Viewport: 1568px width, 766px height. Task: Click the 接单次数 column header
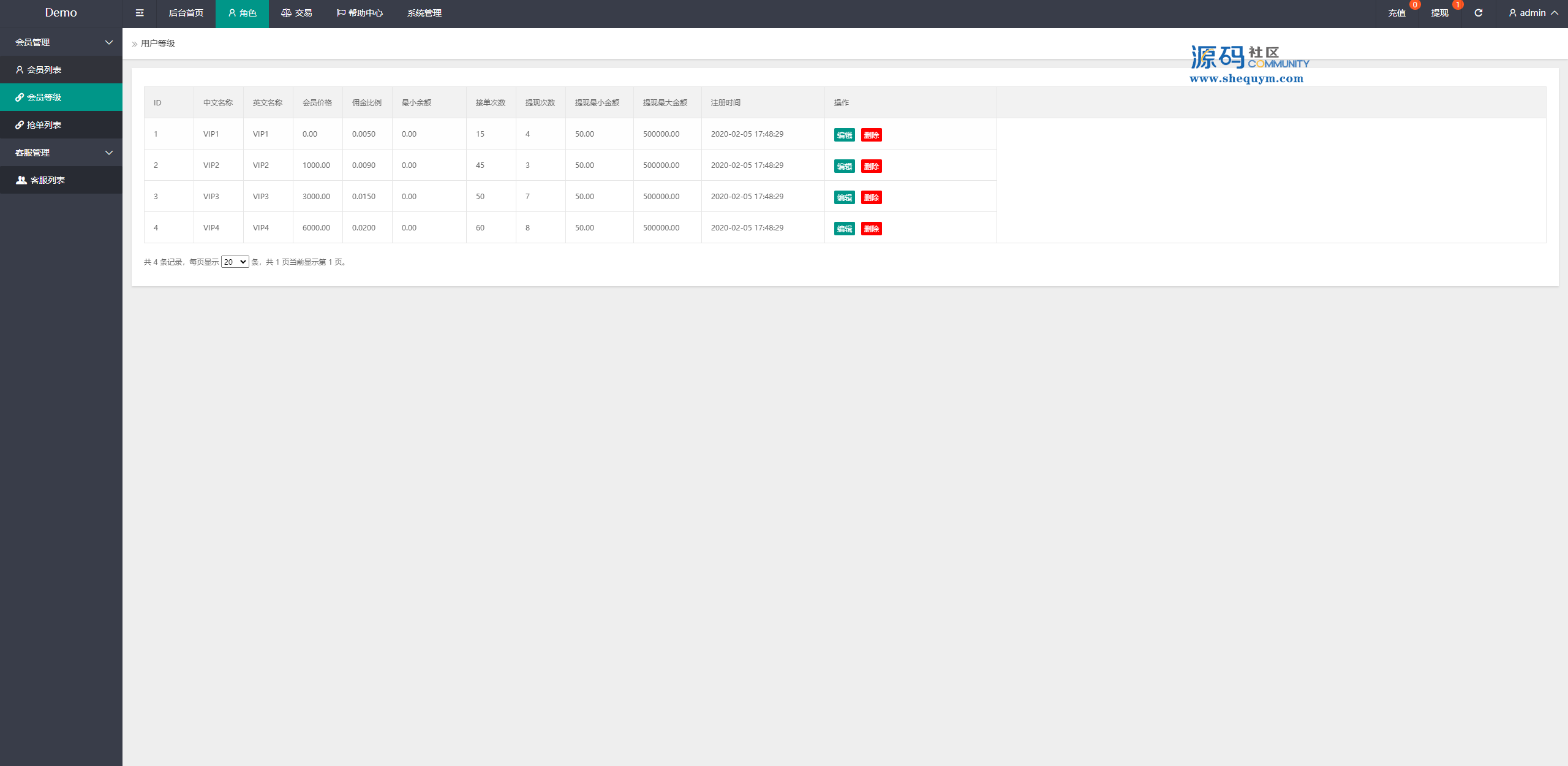[x=491, y=102]
